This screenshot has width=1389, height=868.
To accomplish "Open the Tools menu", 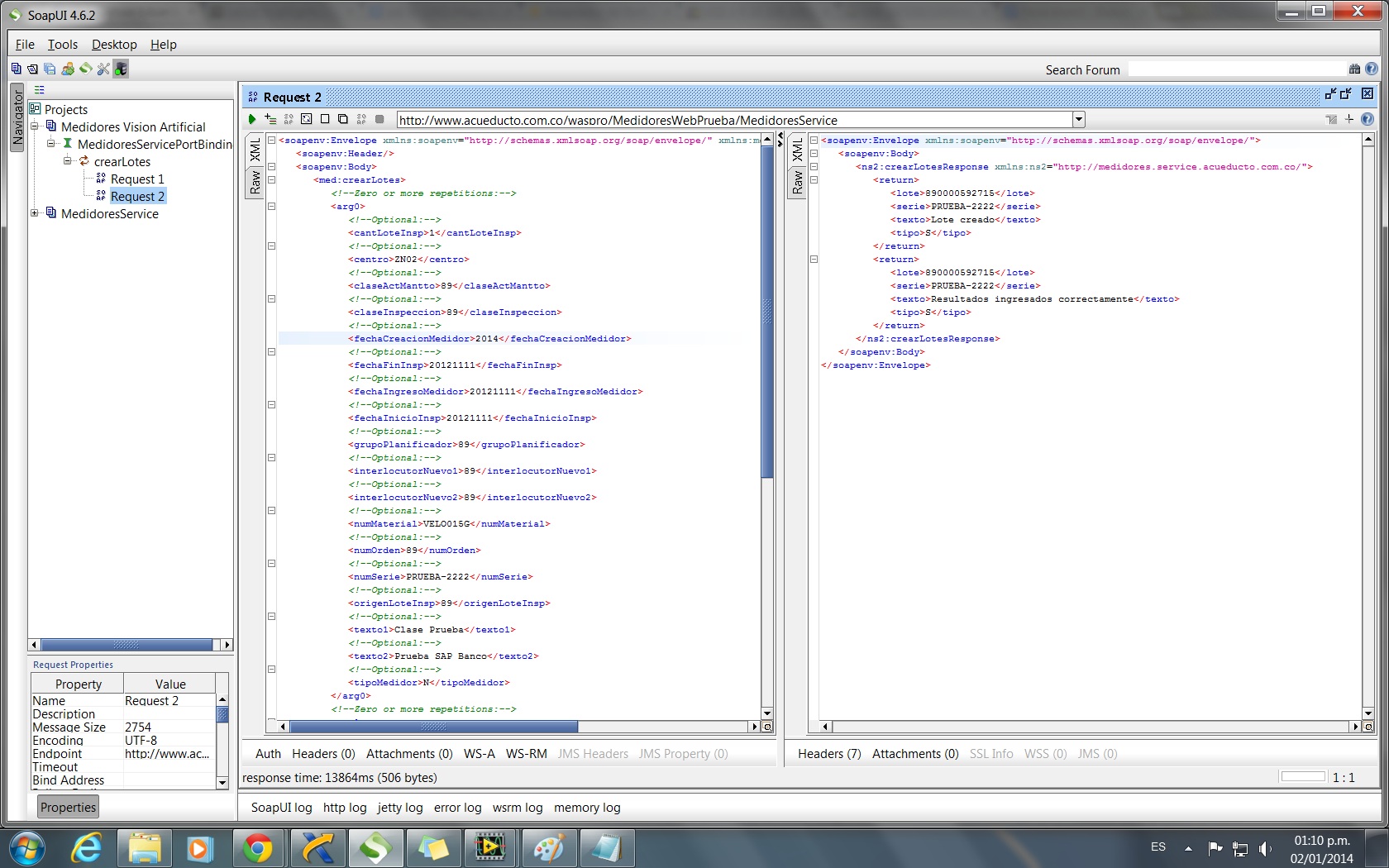I will 63,45.
